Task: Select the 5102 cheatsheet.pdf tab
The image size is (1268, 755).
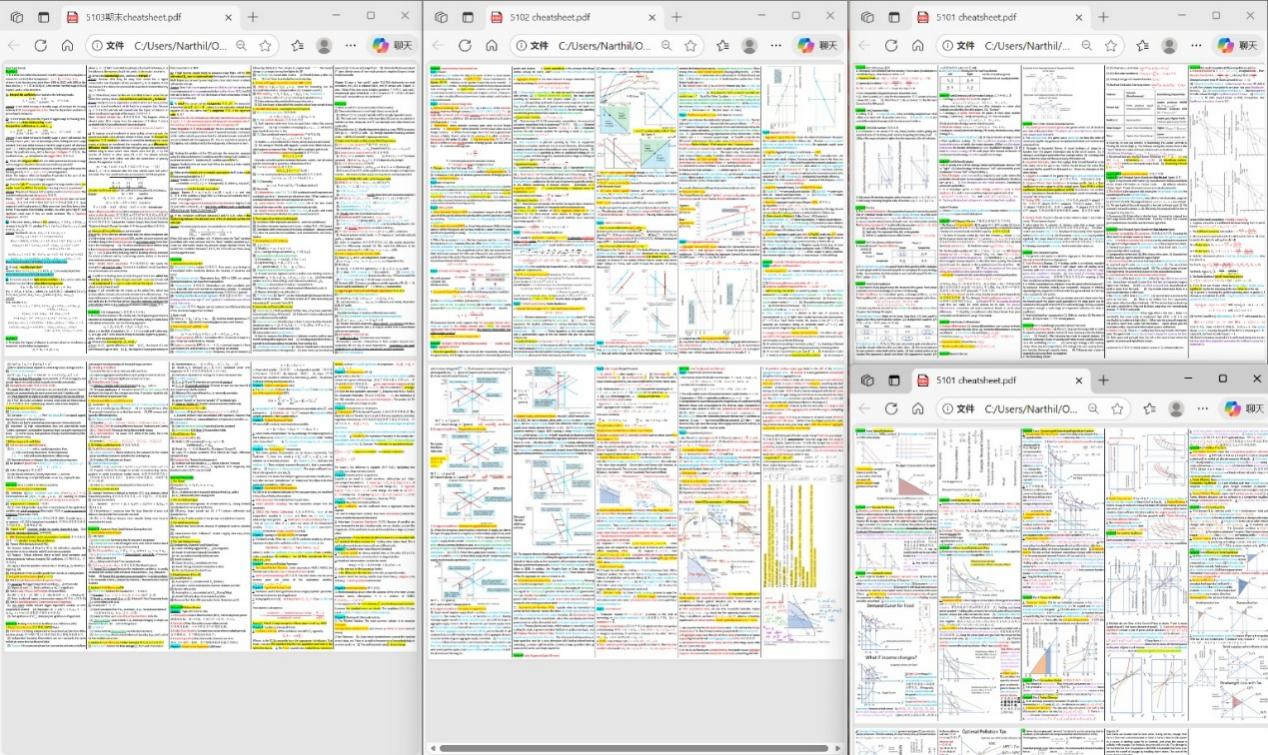Action: point(565,17)
